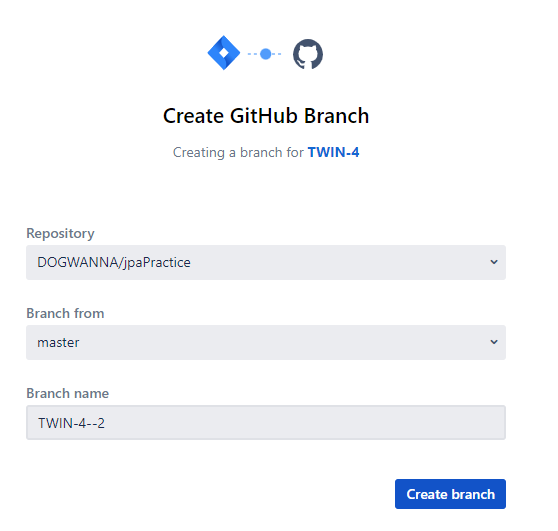Open the Repository dropdown showing DOGWANNA/jpaPractice

[x=266, y=262]
